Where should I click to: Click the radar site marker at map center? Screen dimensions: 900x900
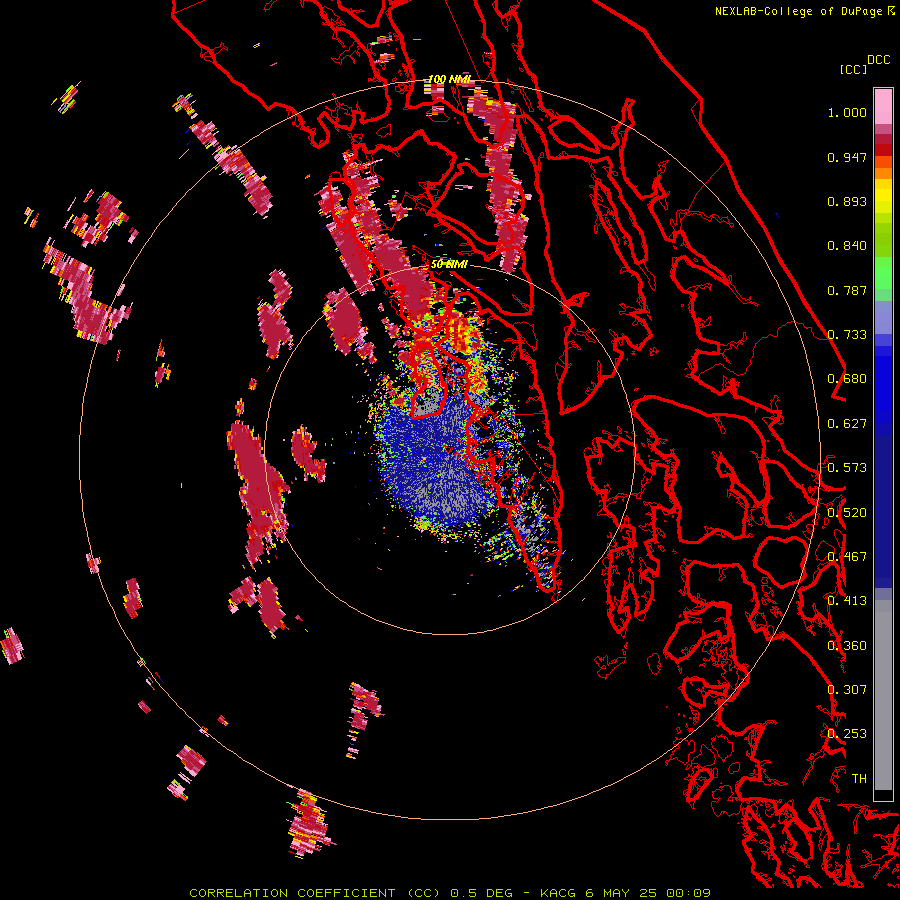click(449, 449)
